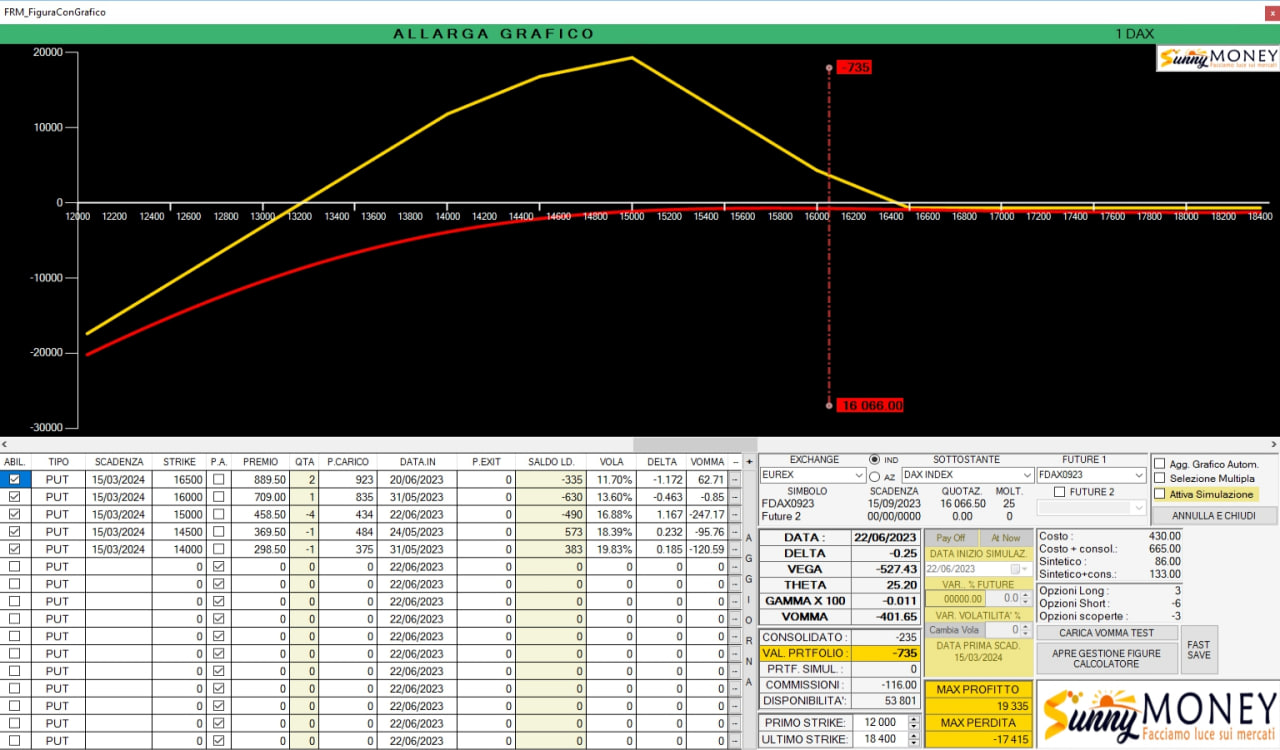Click the red 16 066.00 price marker on chart
1280x750 pixels.
(x=870, y=405)
